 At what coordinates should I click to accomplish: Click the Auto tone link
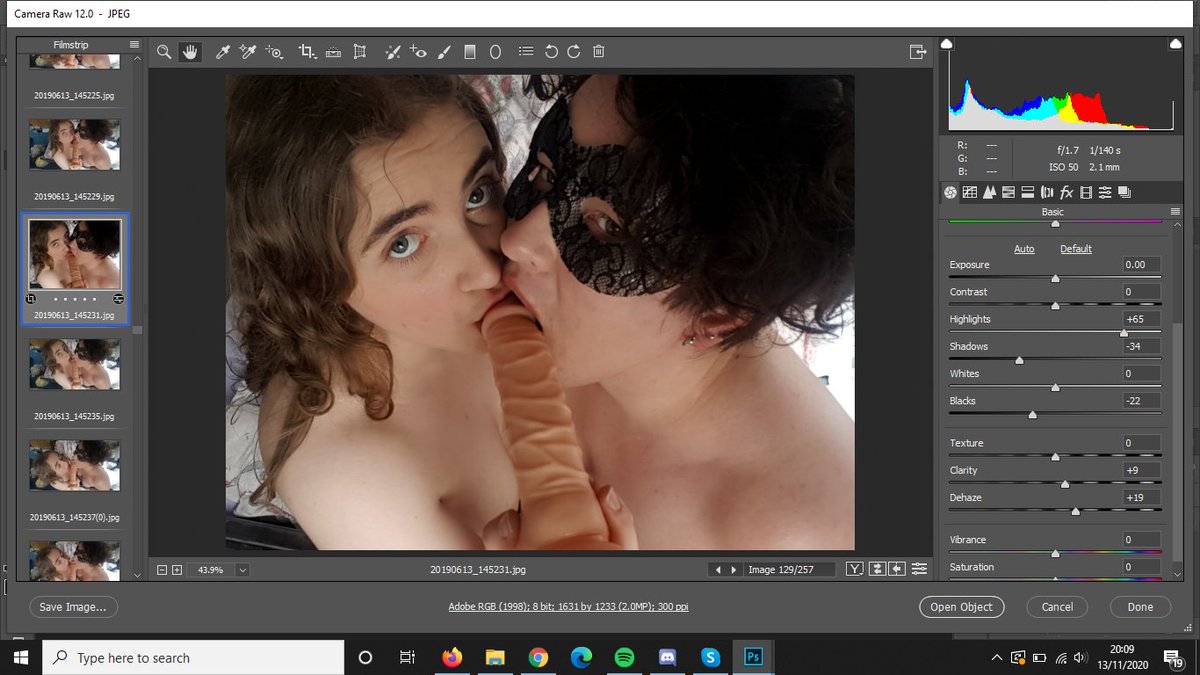1024,249
